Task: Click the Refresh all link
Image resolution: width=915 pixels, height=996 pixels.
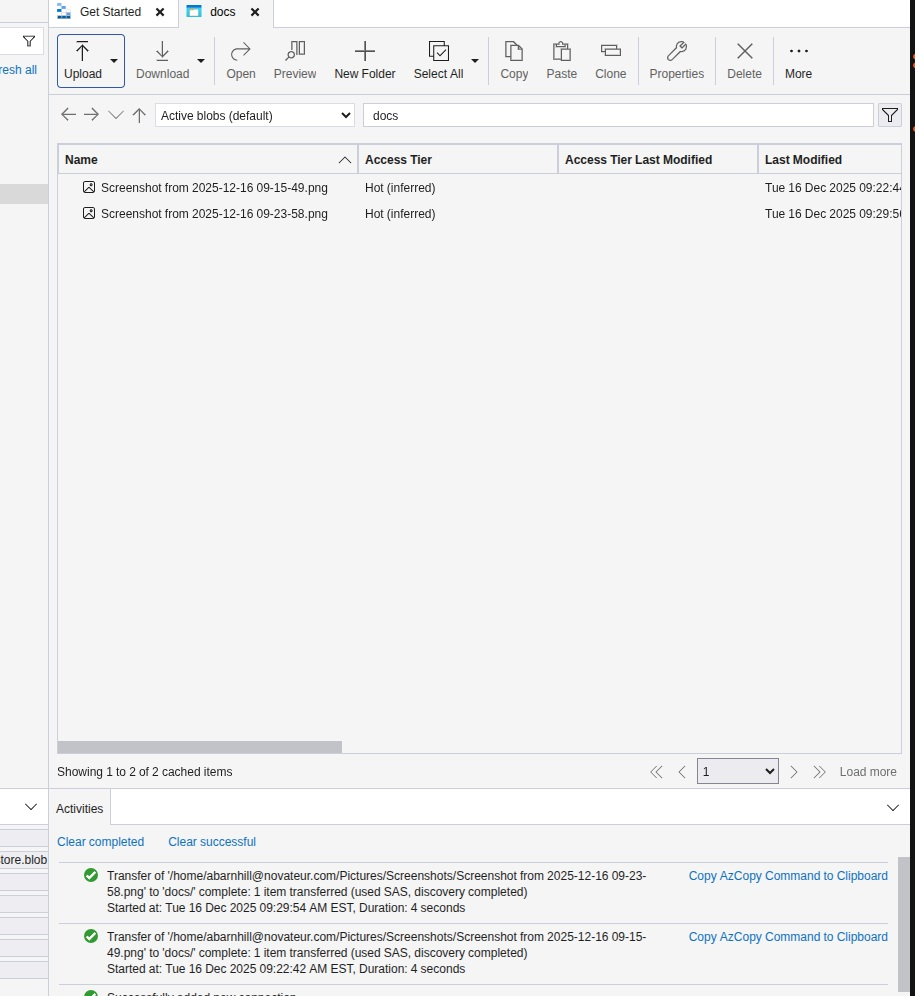Action: (x=18, y=70)
